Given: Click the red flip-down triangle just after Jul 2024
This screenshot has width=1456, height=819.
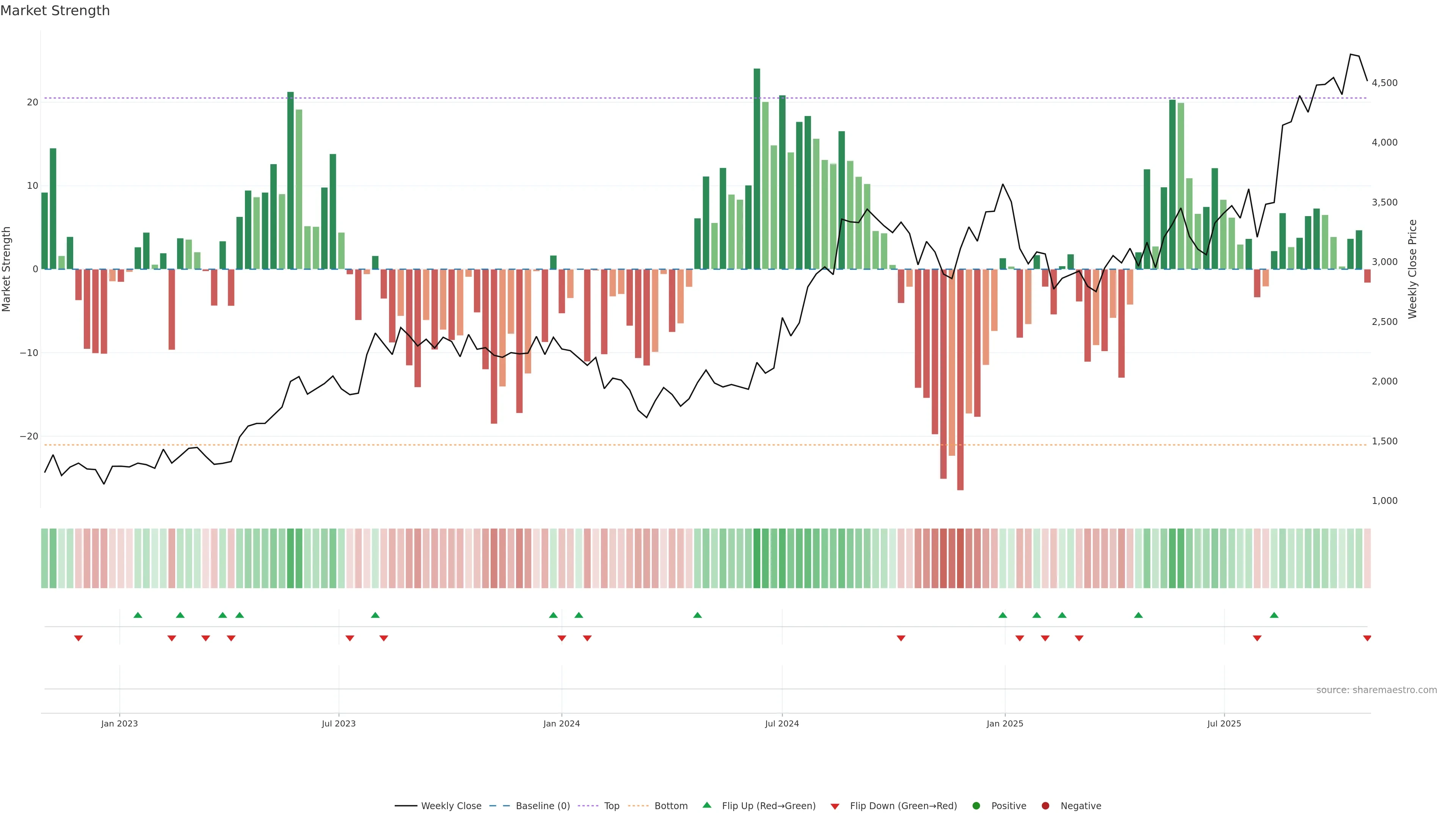Looking at the screenshot, I should 901,638.
